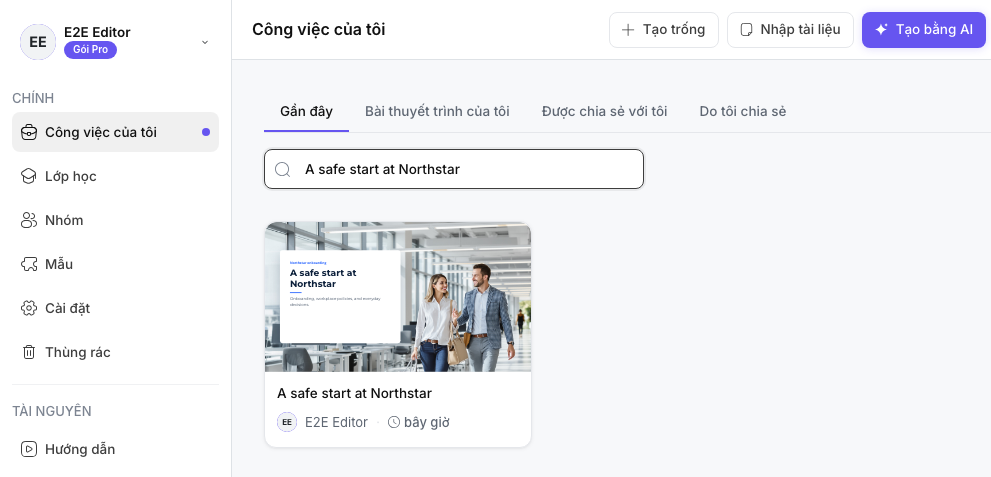Screen dimensions: 991x477
Task: Click the puzzle icon for Mẫu
Action: pyautogui.click(x=28, y=264)
